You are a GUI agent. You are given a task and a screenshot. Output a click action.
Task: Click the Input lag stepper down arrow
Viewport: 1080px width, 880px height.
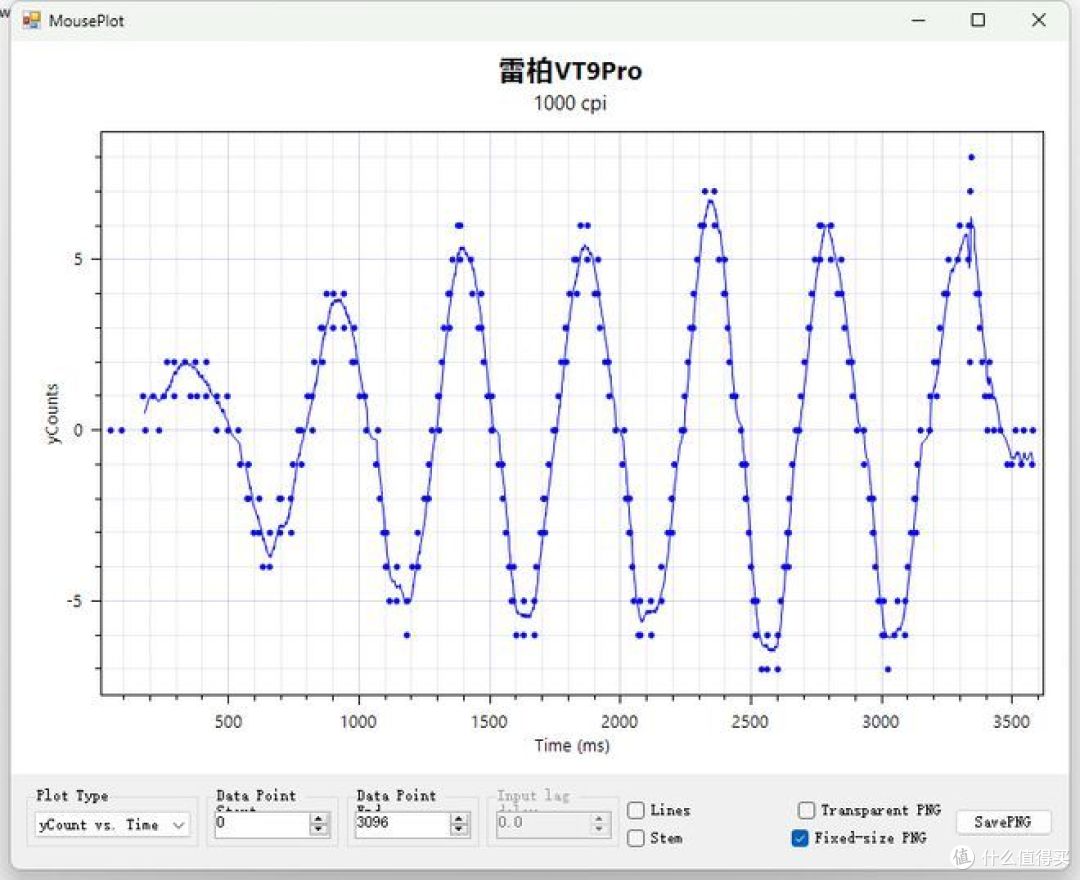[599, 830]
